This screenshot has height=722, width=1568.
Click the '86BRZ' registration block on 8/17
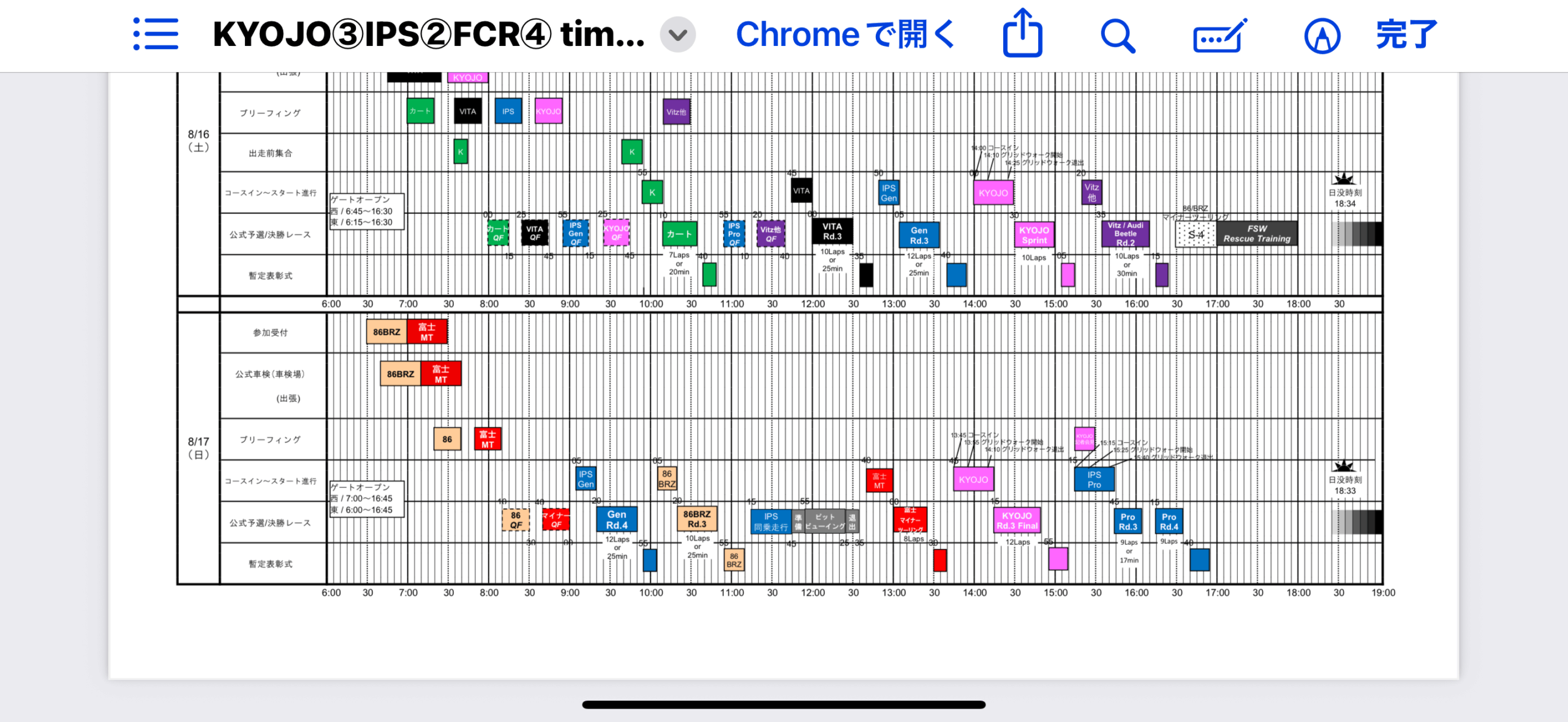(x=386, y=332)
